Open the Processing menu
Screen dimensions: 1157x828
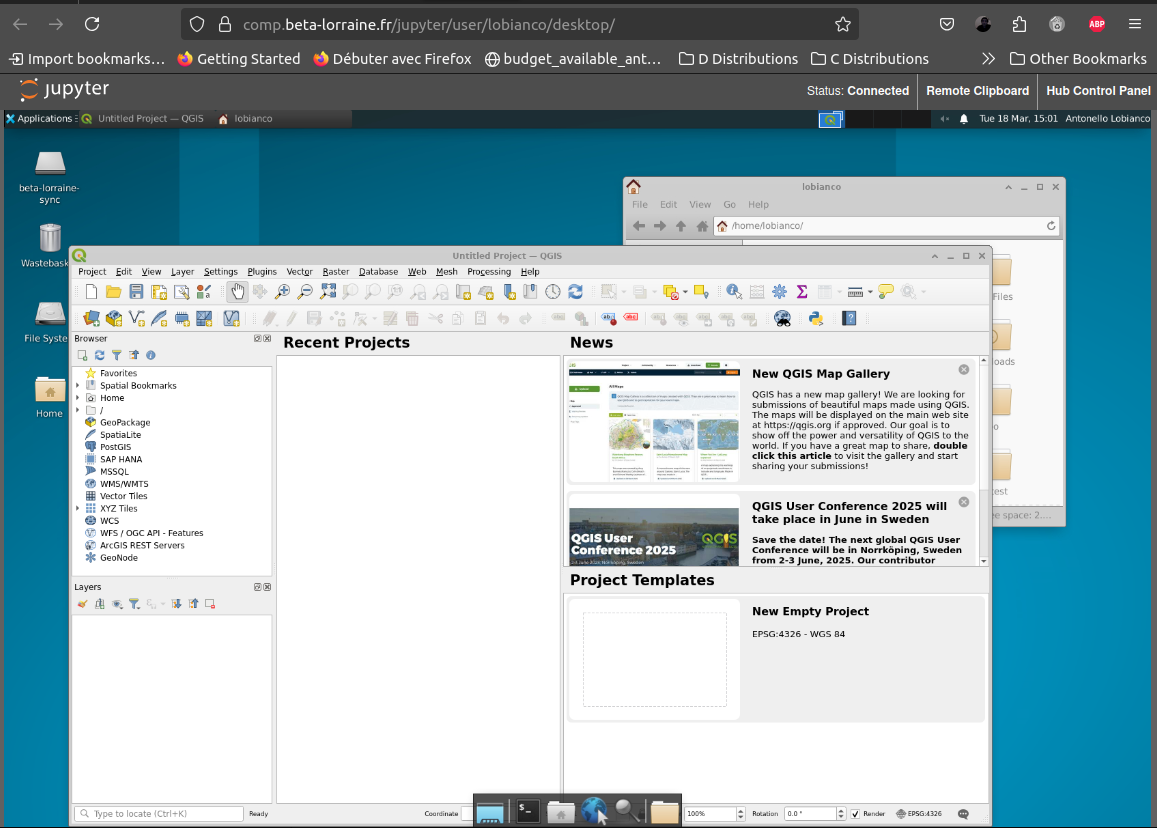pyautogui.click(x=489, y=271)
